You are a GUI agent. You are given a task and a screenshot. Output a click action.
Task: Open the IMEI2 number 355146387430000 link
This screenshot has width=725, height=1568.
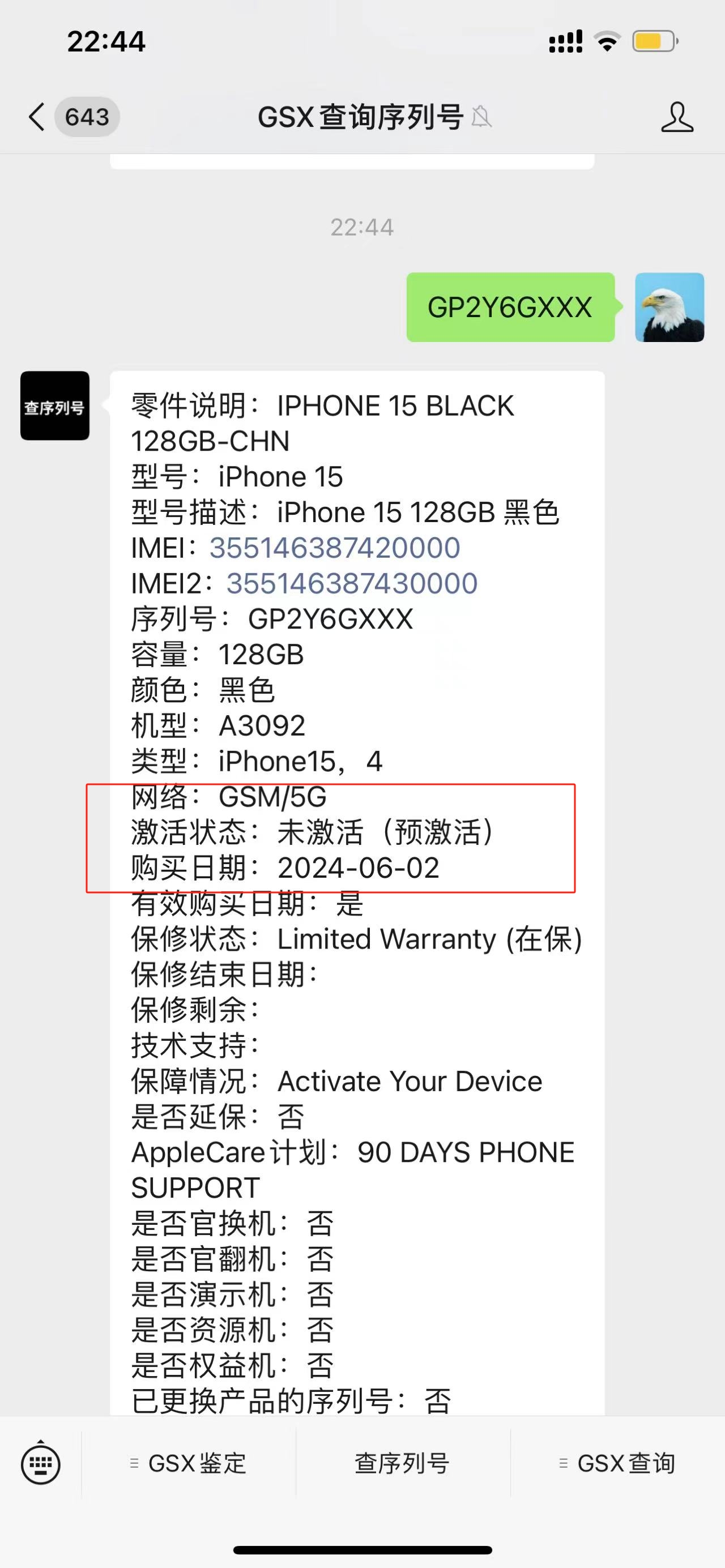[352, 583]
